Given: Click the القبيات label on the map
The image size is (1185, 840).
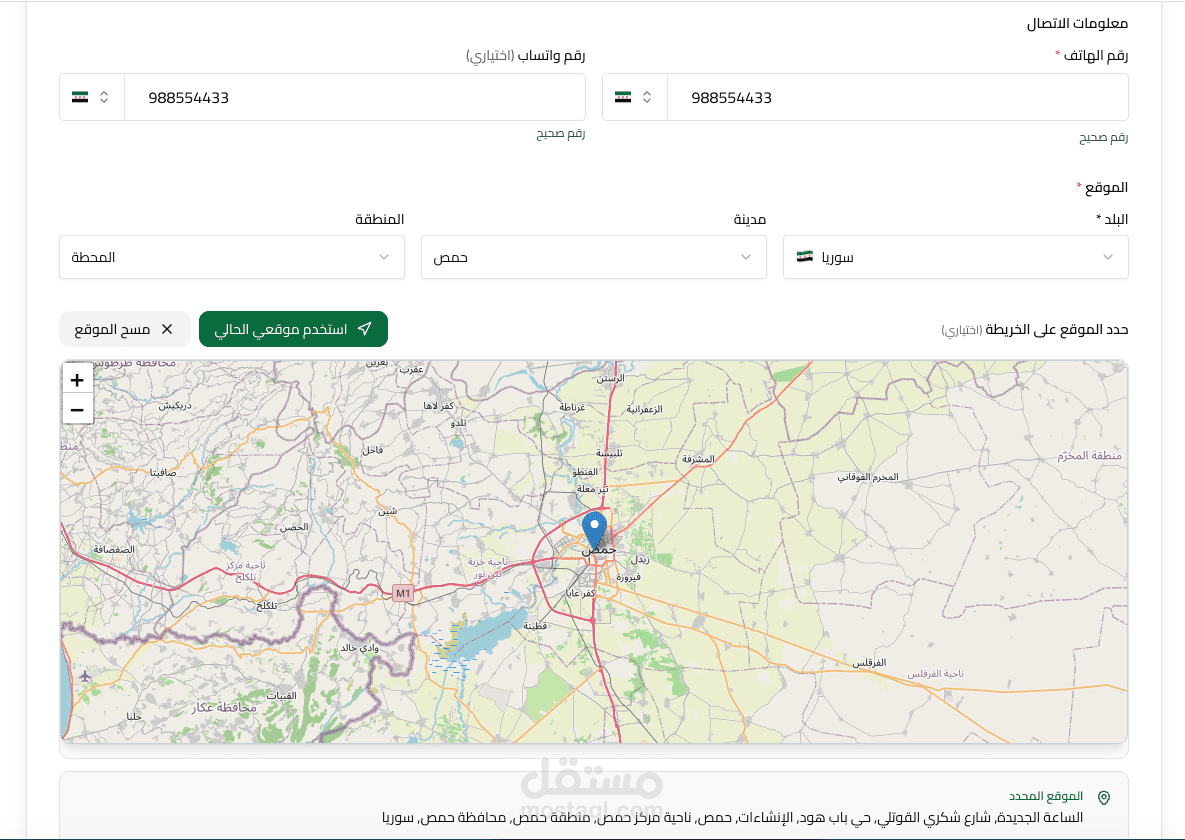Looking at the screenshot, I should pos(281,696).
